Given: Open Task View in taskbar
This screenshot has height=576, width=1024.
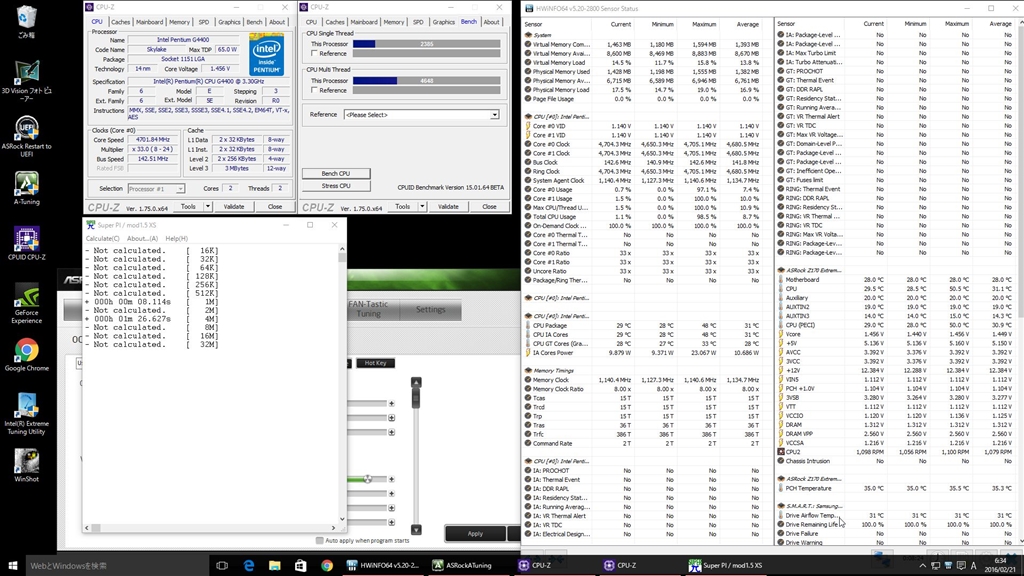Looking at the screenshot, I should [222, 566].
